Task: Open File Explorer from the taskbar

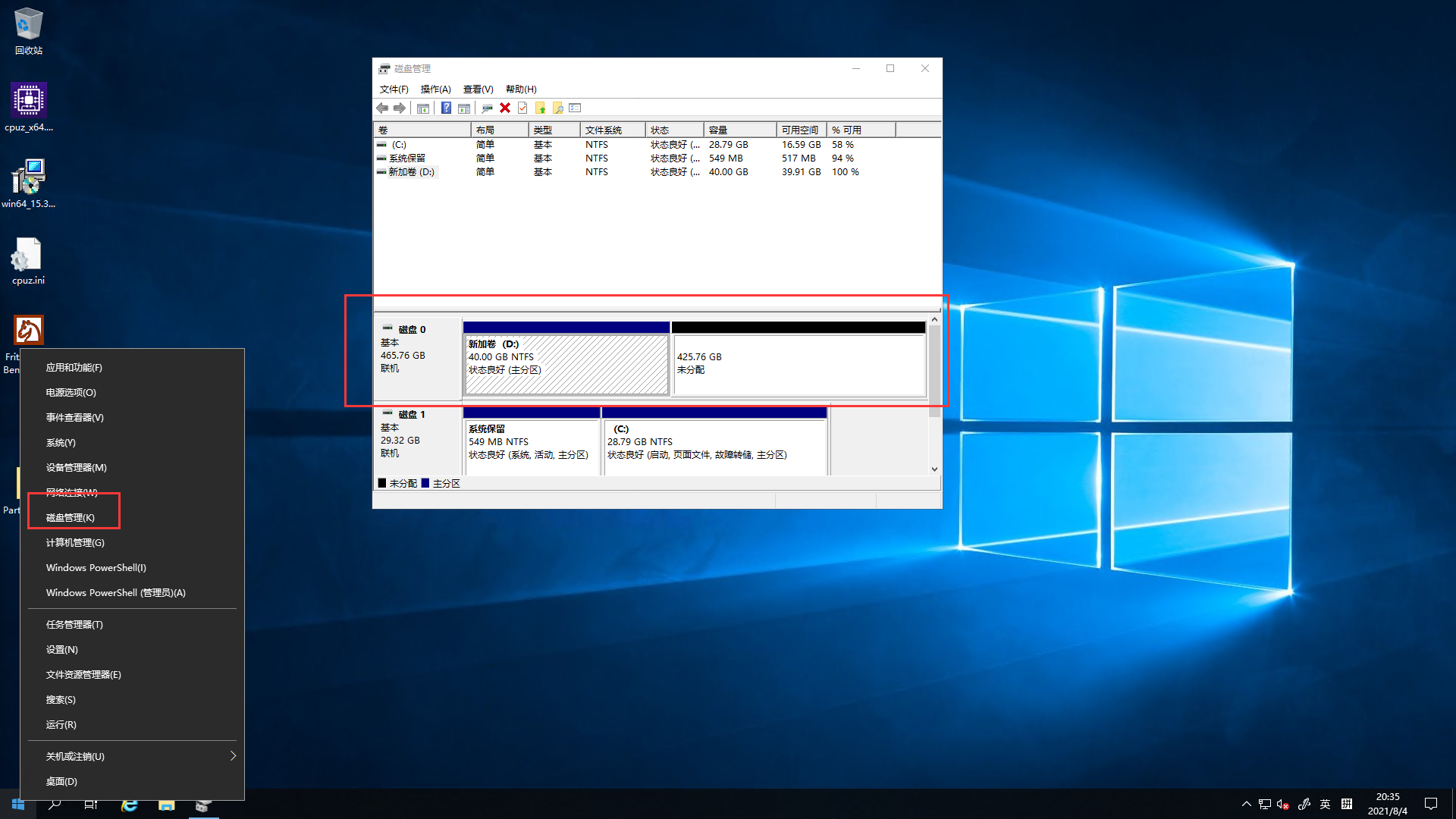Action: 167,804
